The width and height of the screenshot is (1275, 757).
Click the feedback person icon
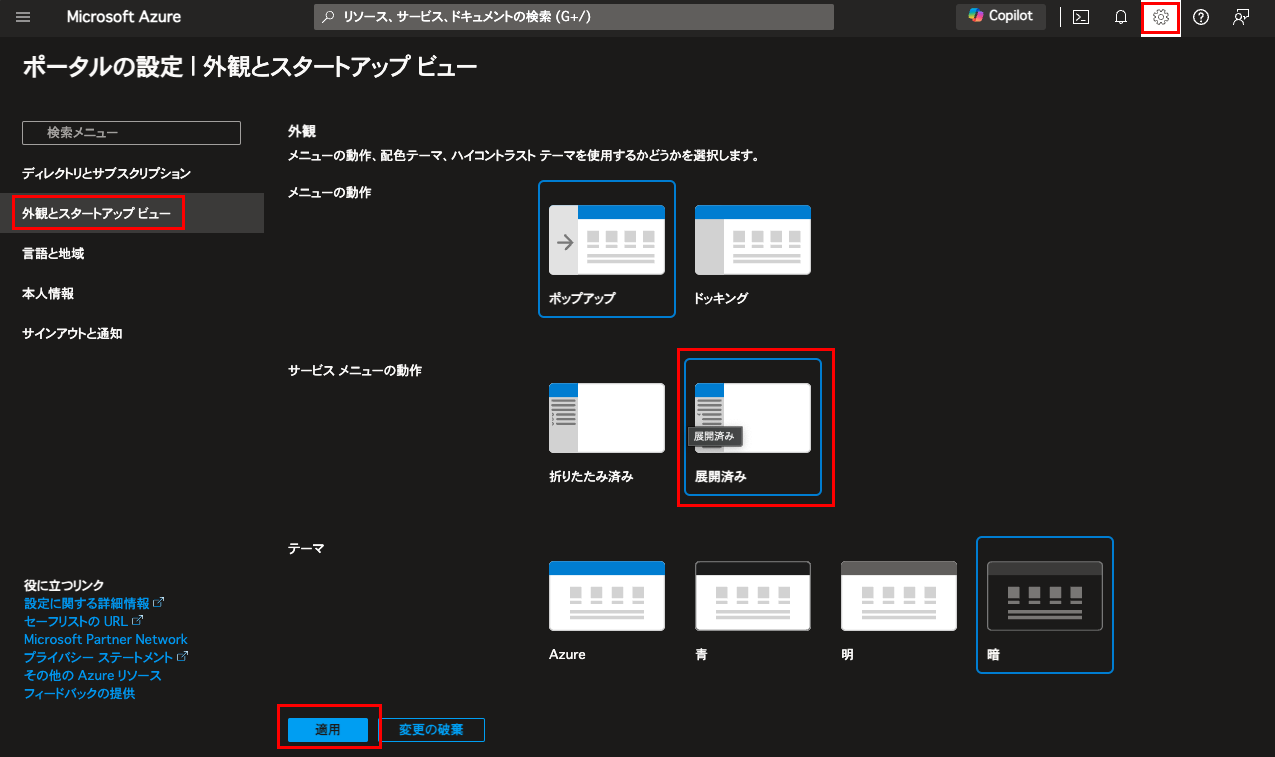pyautogui.click(x=1240, y=17)
